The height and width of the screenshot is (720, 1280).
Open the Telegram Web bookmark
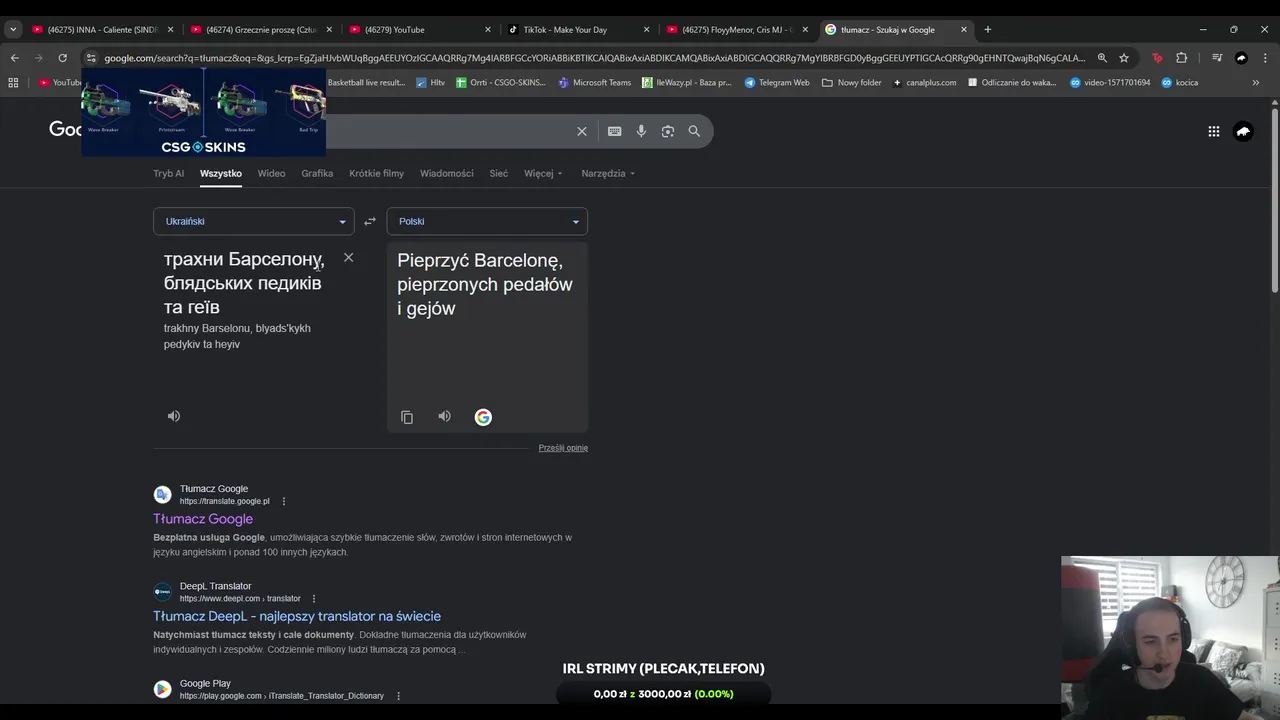coord(777,83)
